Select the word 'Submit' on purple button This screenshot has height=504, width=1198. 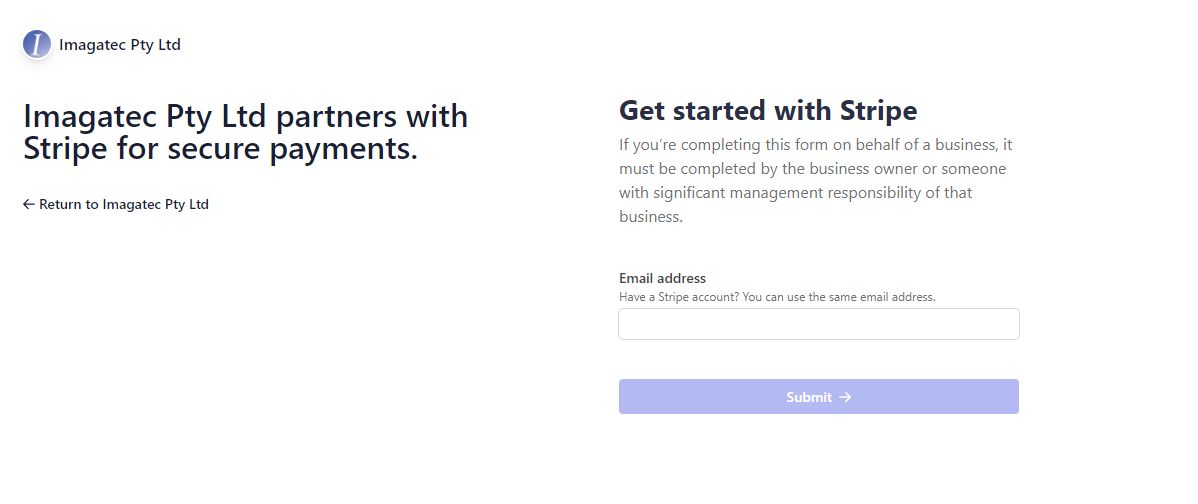tap(808, 397)
